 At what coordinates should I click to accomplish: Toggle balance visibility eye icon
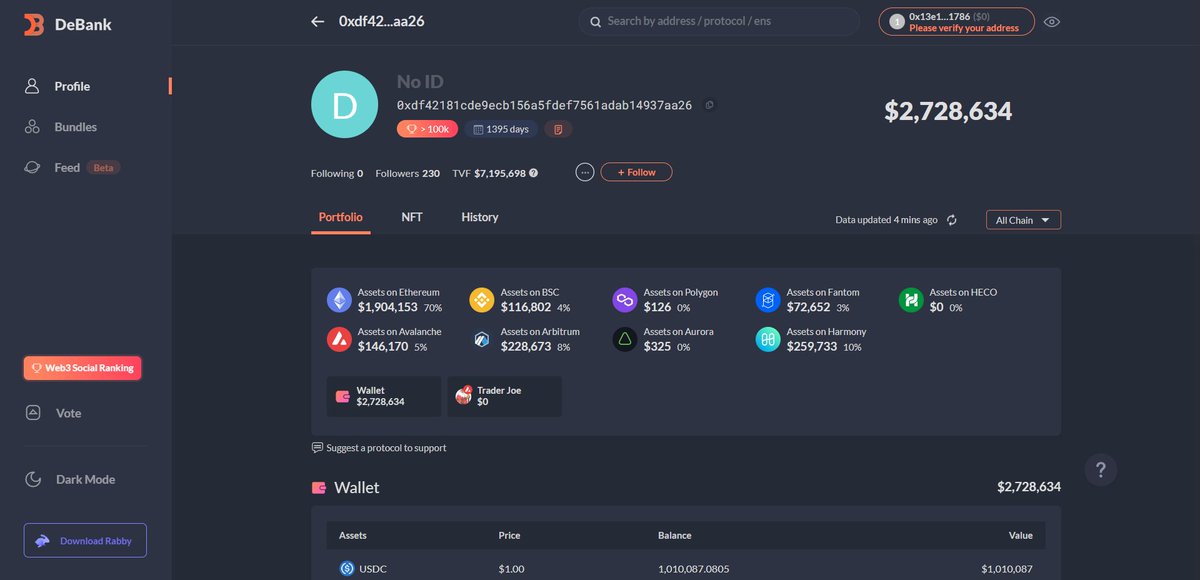point(1051,21)
